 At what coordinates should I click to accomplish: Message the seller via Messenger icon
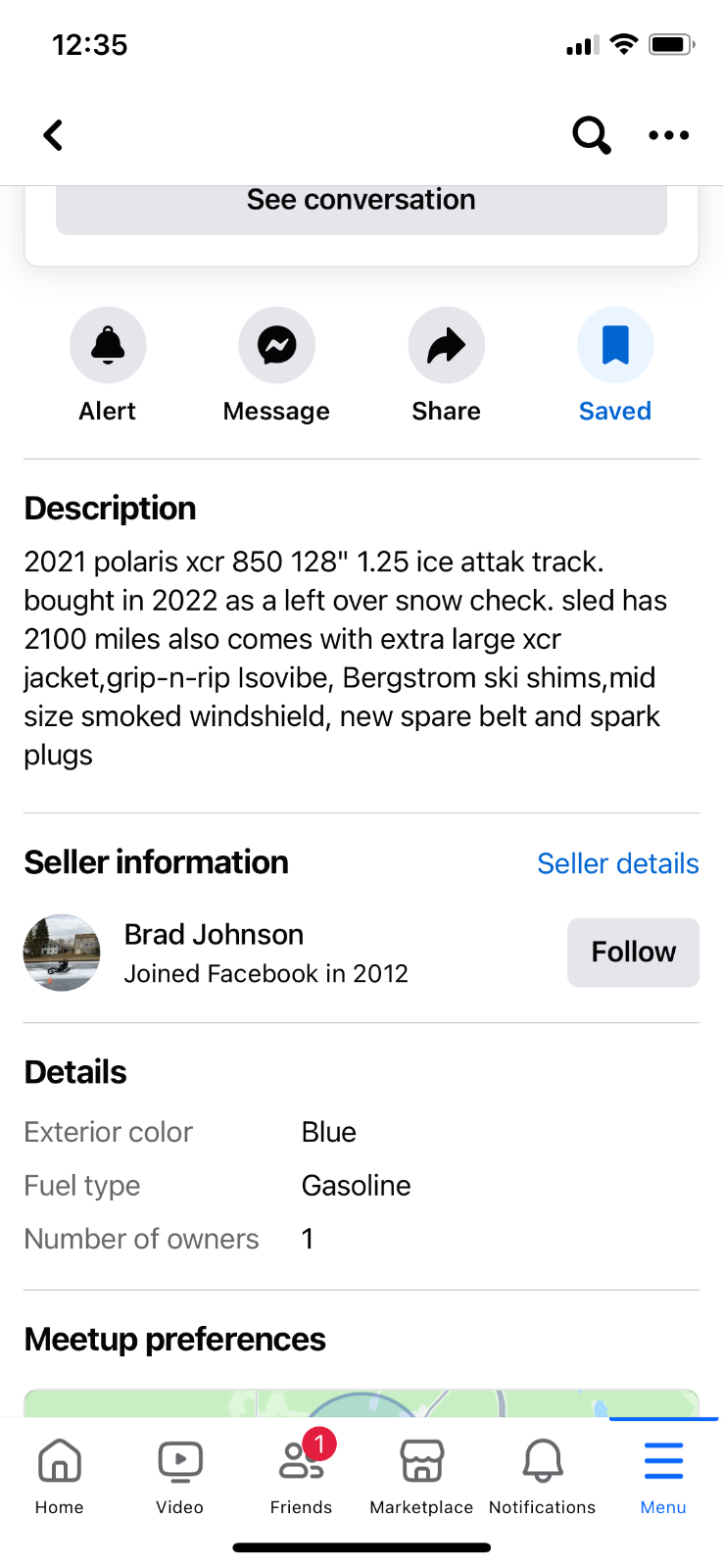click(x=277, y=345)
